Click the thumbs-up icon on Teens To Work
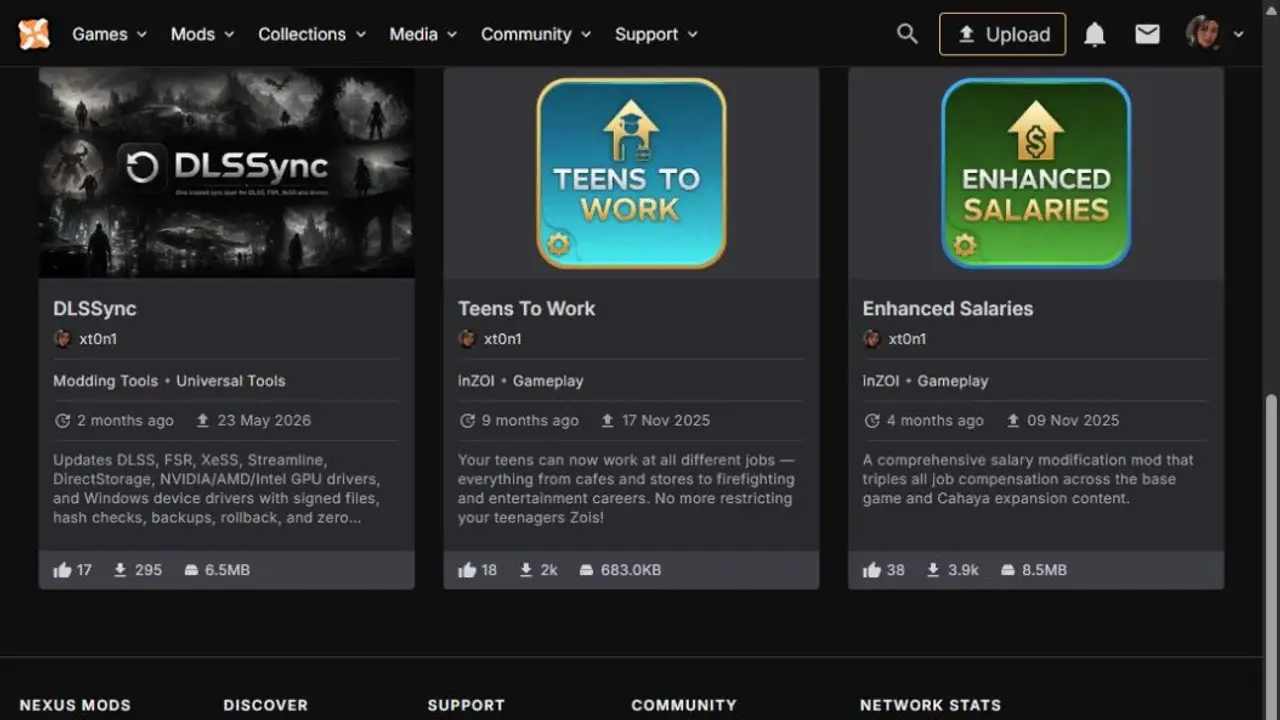The height and width of the screenshot is (720, 1280). [x=467, y=570]
